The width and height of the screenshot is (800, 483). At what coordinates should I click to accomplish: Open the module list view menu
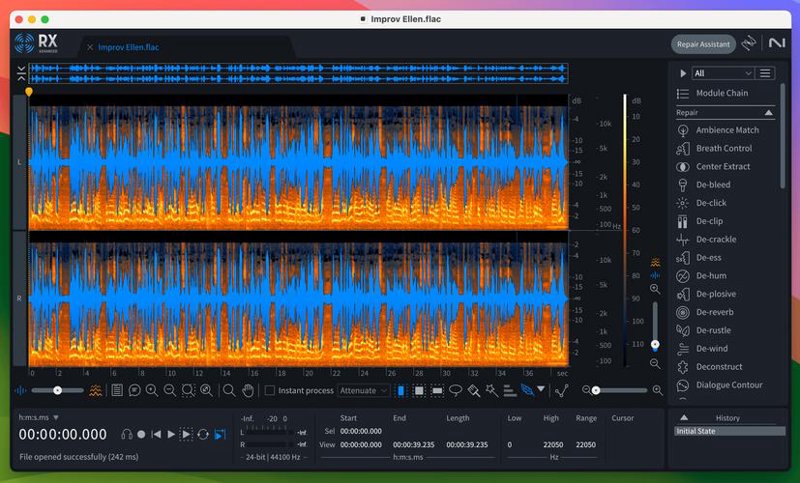(765, 73)
